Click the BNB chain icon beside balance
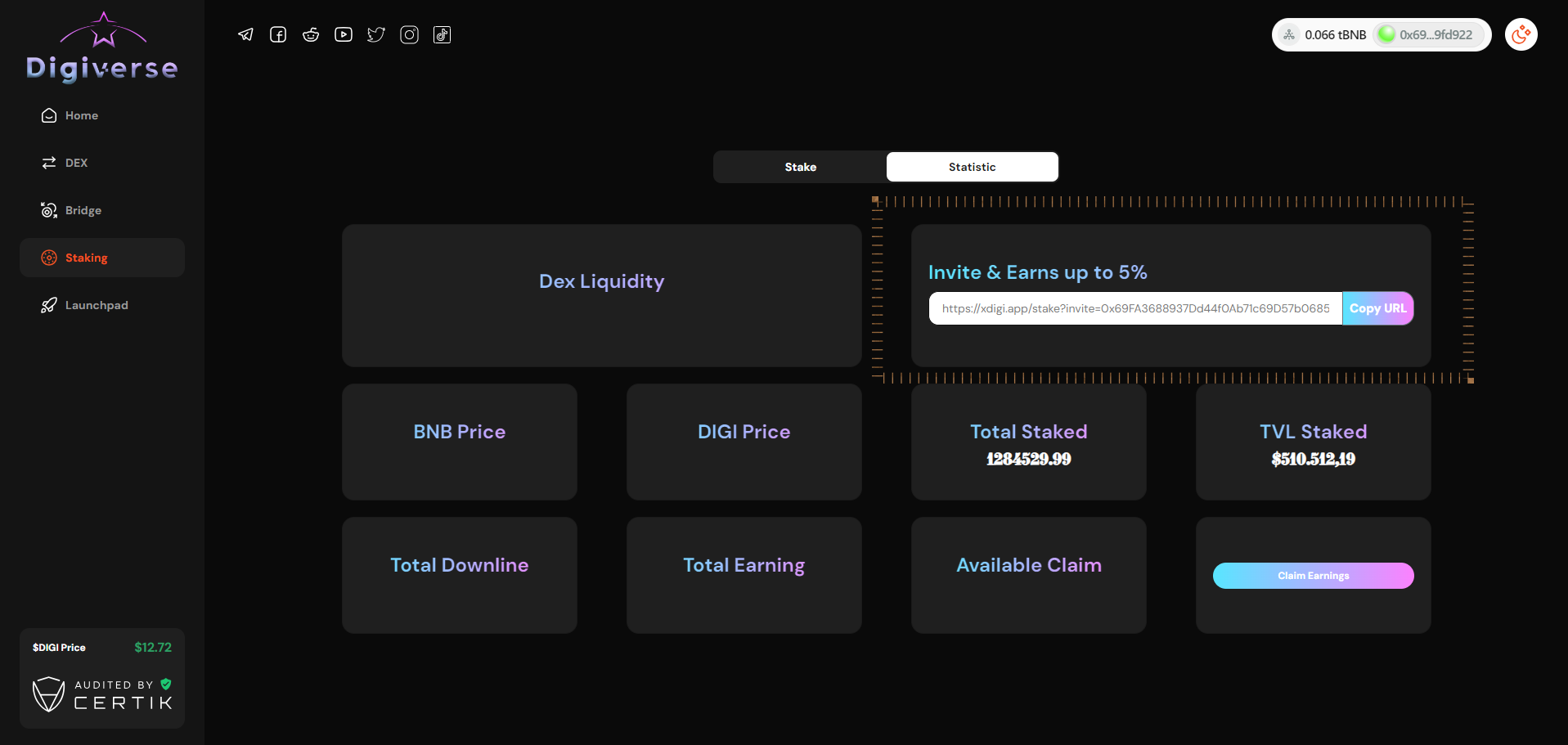The height and width of the screenshot is (745, 1568). (x=1289, y=34)
